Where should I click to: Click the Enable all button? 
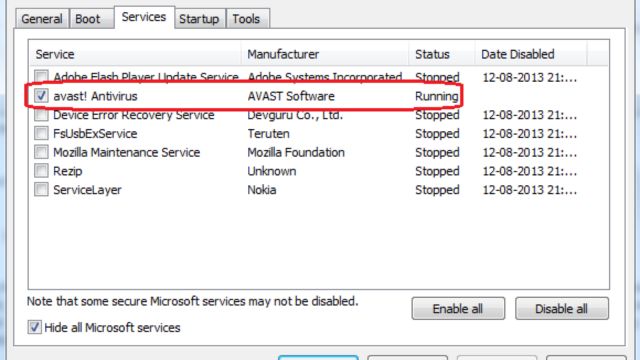458,309
